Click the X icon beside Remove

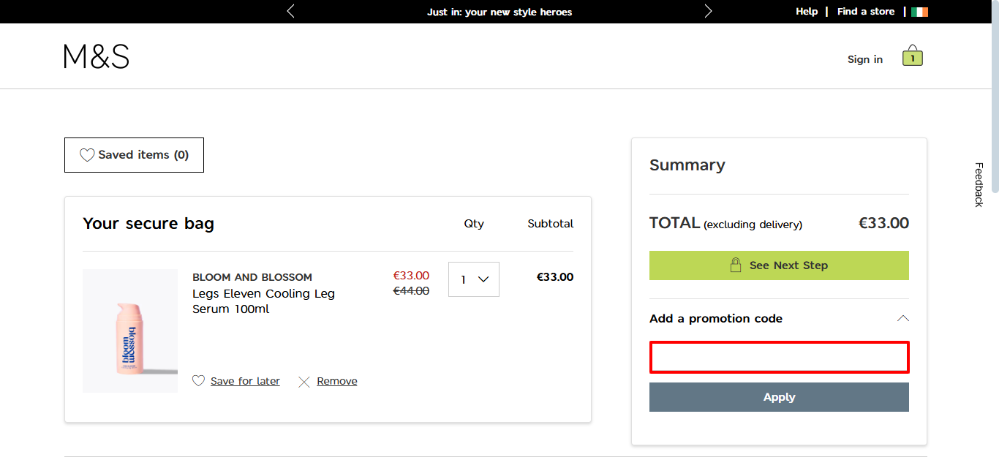[305, 382]
